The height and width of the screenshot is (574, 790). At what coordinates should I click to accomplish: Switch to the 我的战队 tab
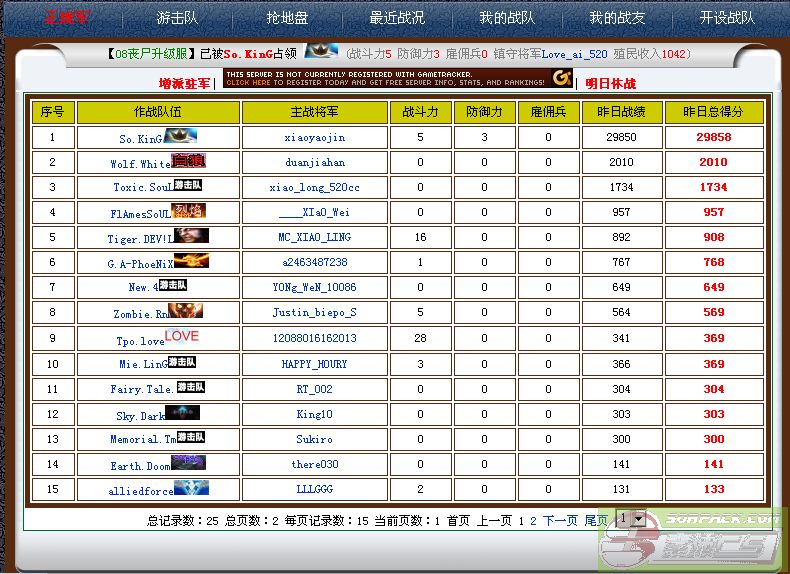pyautogui.click(x=506, y=18)
